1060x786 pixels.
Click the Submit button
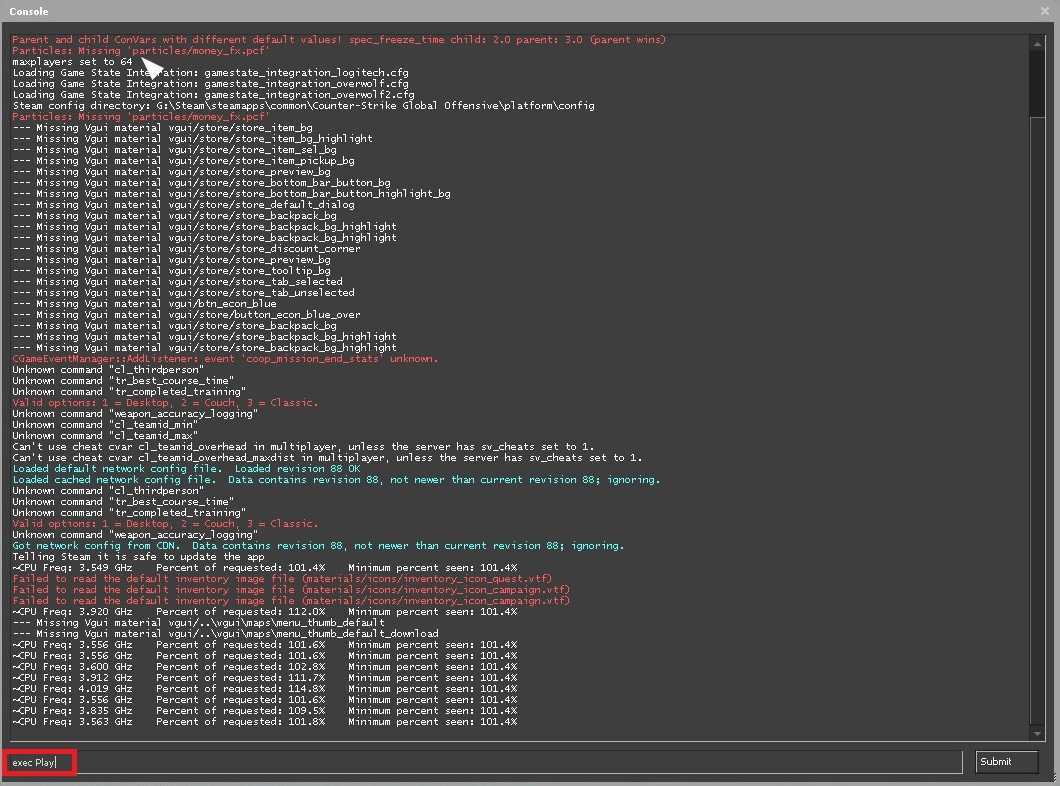[1007, 762]
